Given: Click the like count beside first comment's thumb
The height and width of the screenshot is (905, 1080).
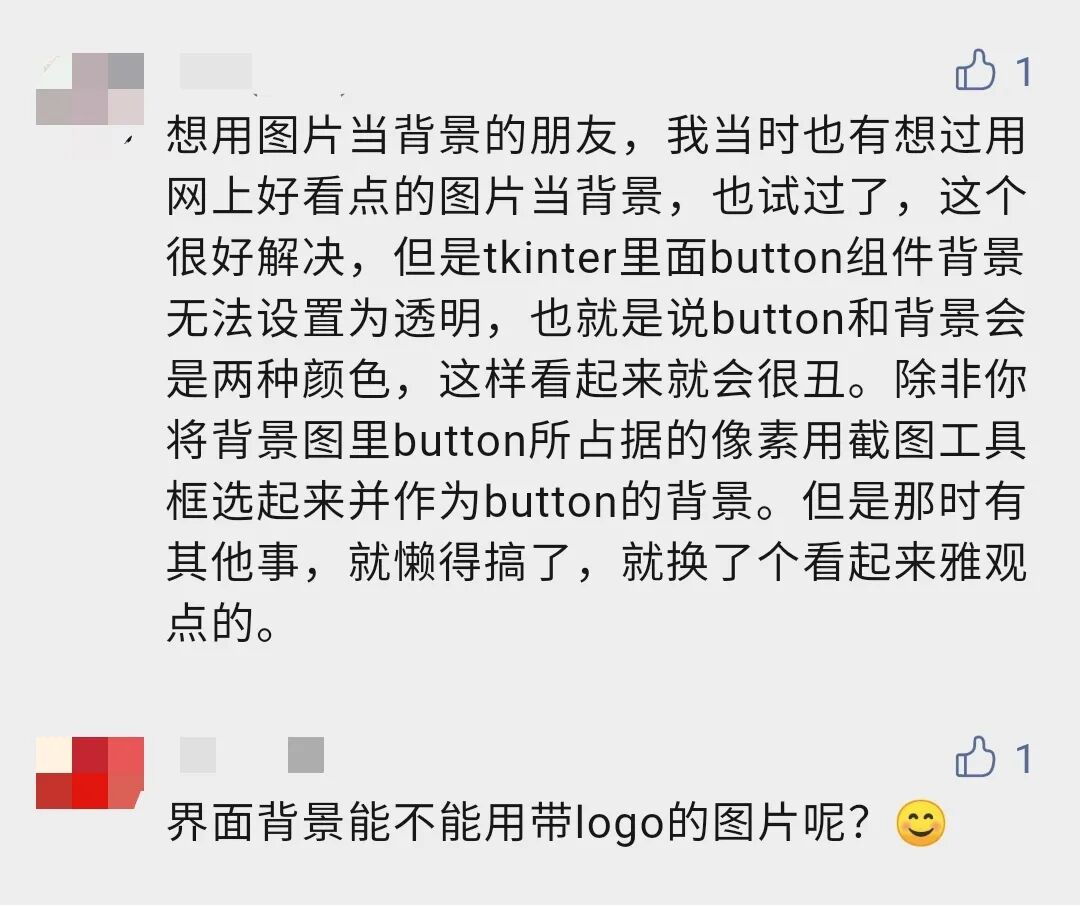Looking at the screenshot, I should click(x=1024, y=72).
